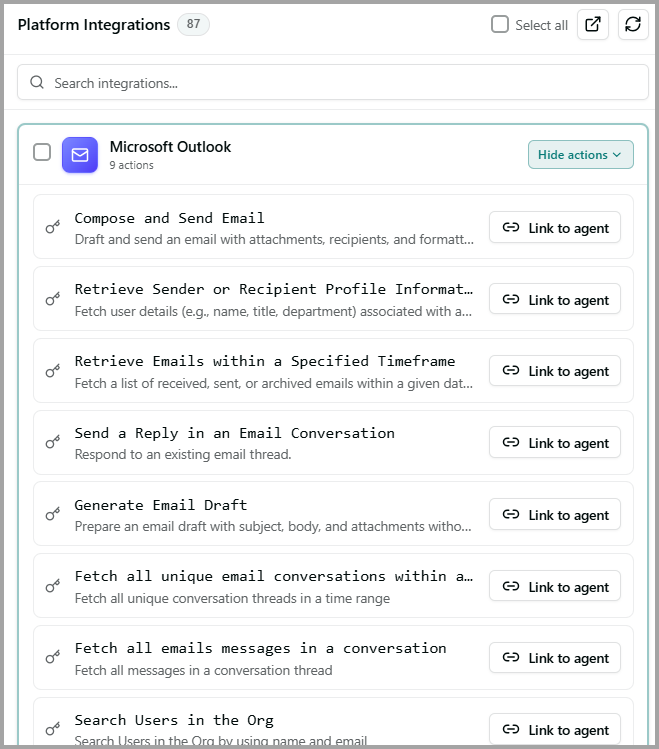Viewport: 659px width, 749px height.
Task: Click 'Fetch user details (e.g., name, title' description
Action: 273,311
